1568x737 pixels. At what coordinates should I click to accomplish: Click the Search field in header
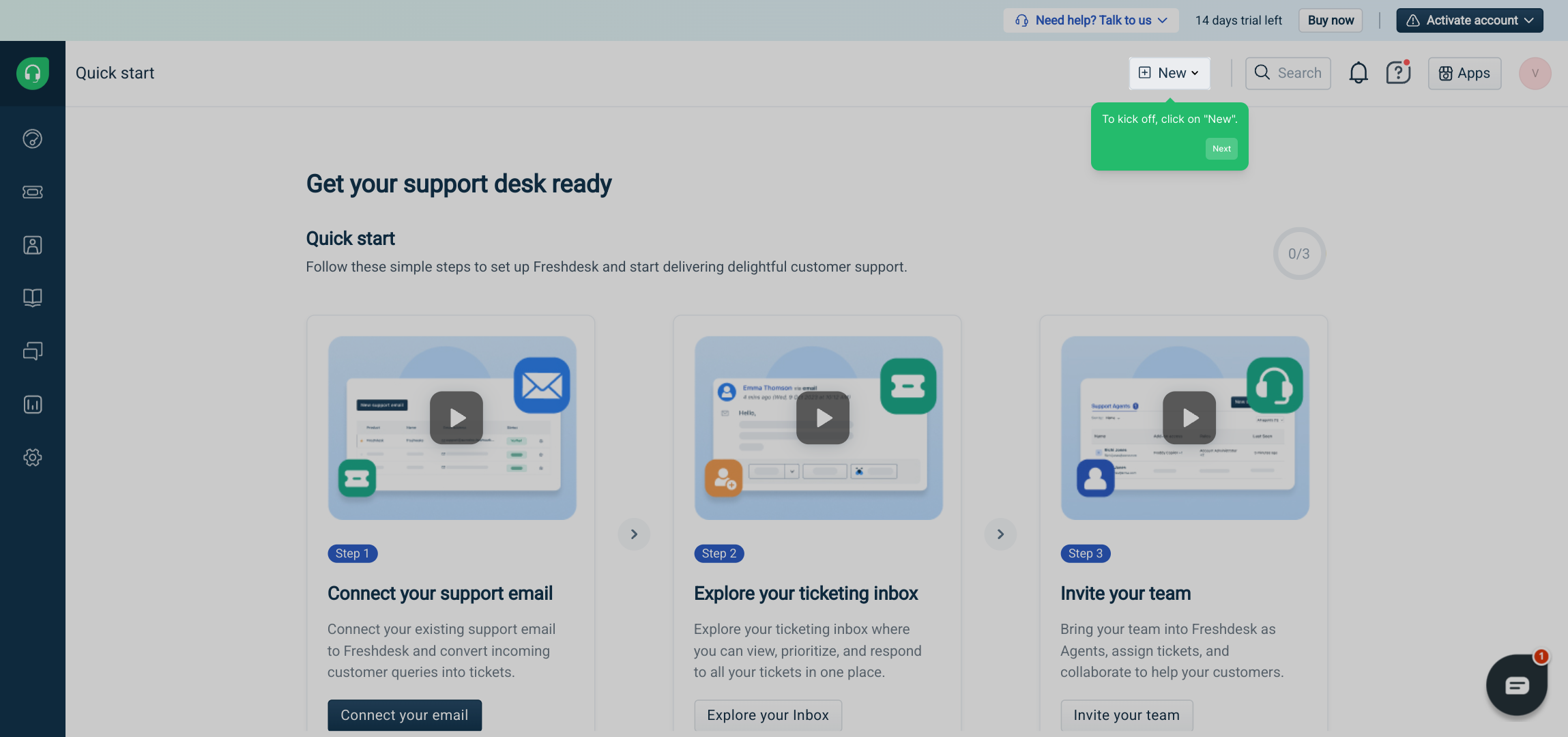click(x=1288, y=73)
